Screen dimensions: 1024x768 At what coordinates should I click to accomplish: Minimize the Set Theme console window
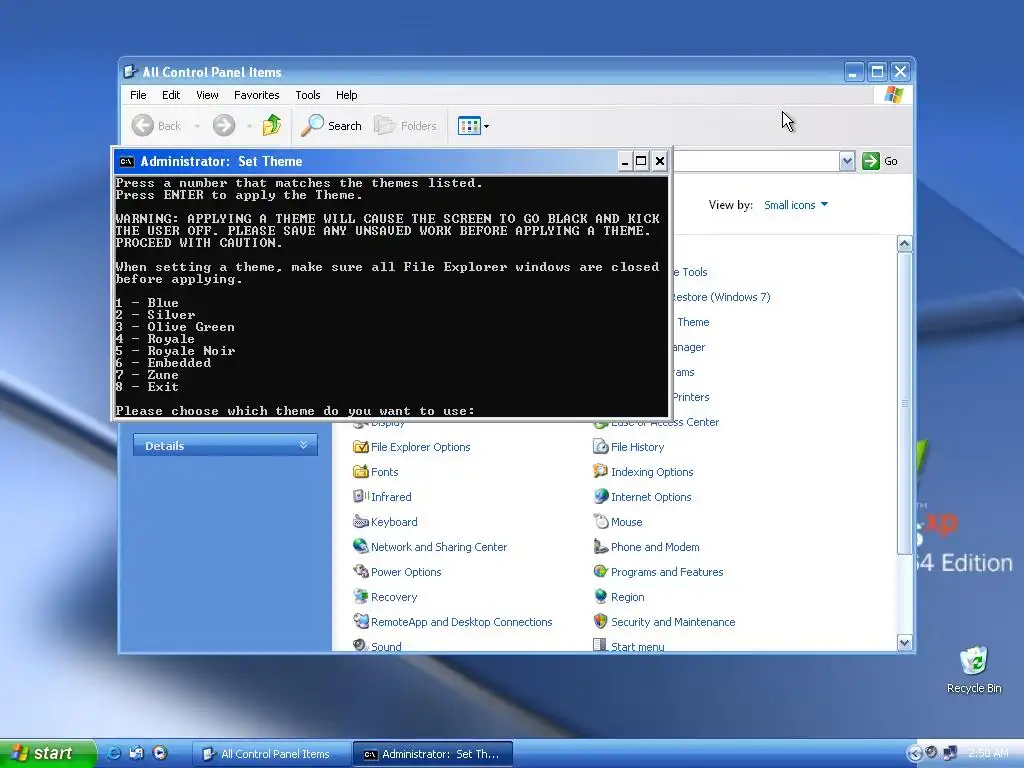[x=625, y=161]
